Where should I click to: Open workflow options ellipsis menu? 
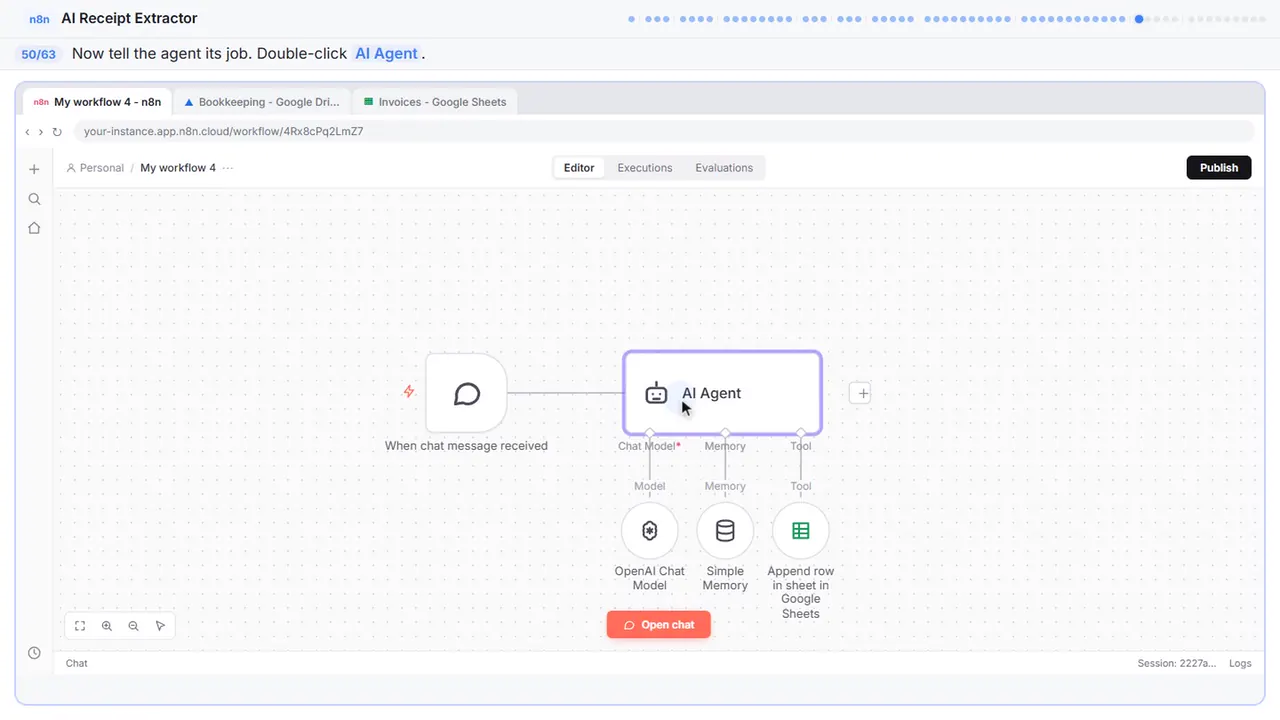coord(228,168)
